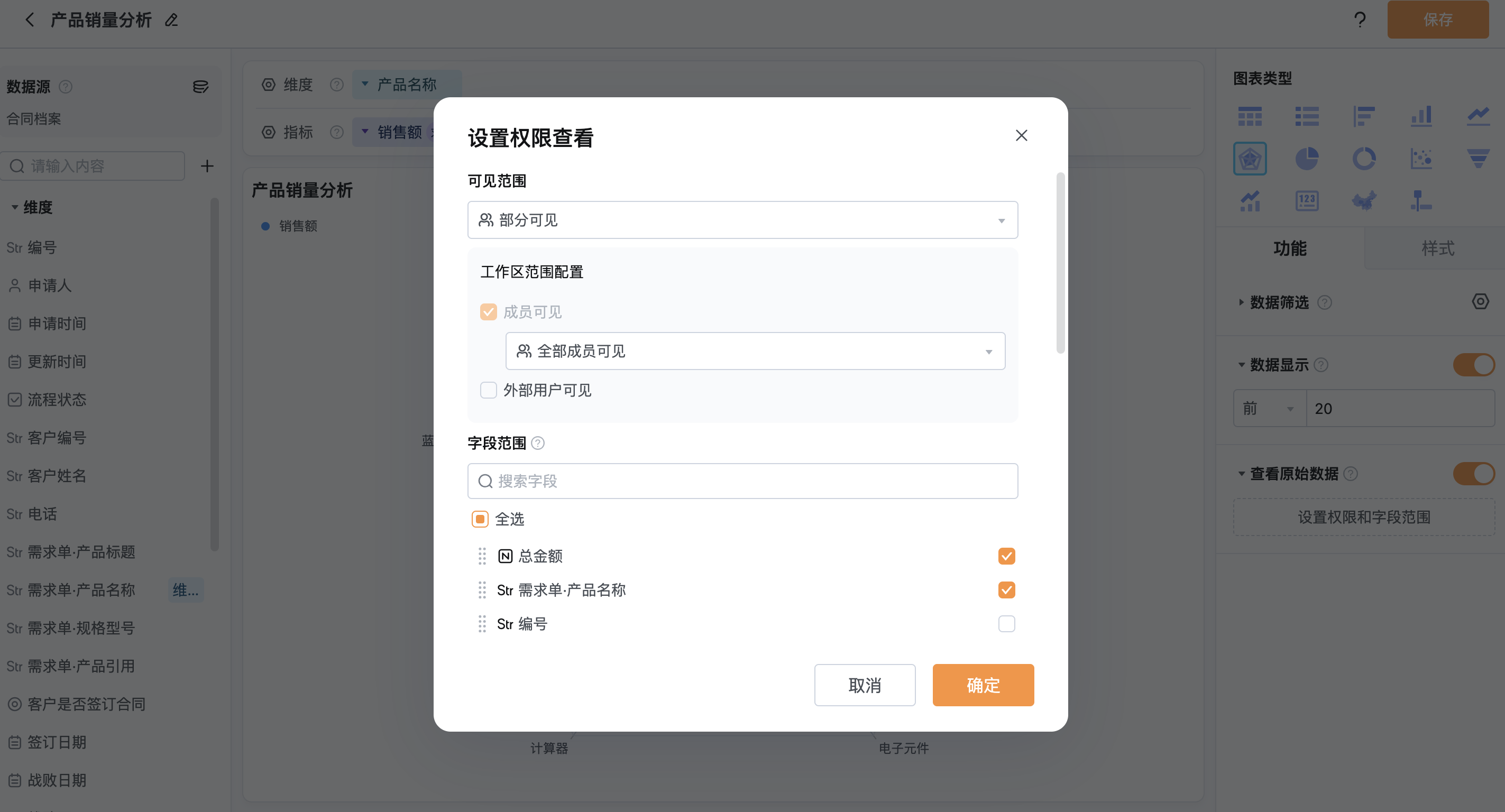The image size is (1505, 812).
Task: Select the 流程状态 dimension field
Action: (x=57, y=400)
